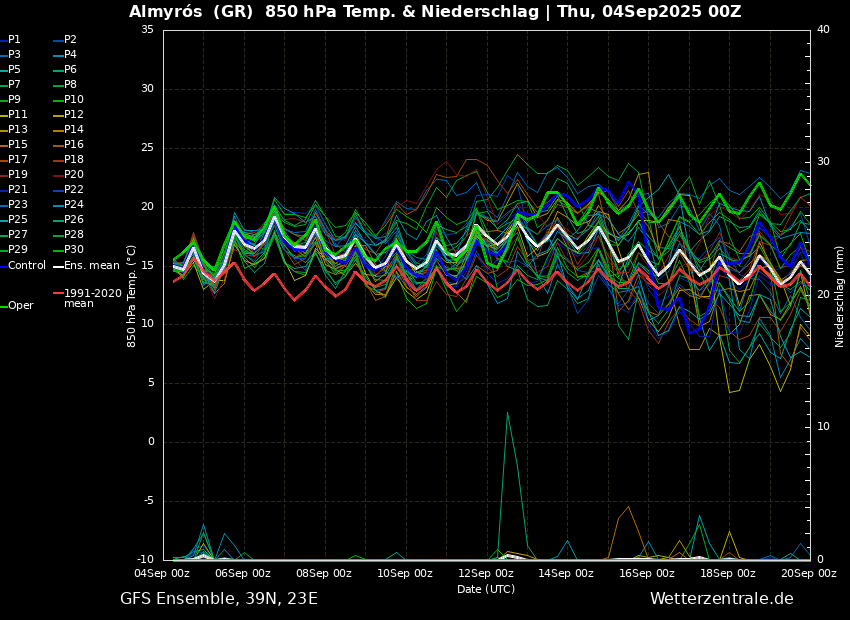Click the green Oper legend line swatch

[3, 306]
